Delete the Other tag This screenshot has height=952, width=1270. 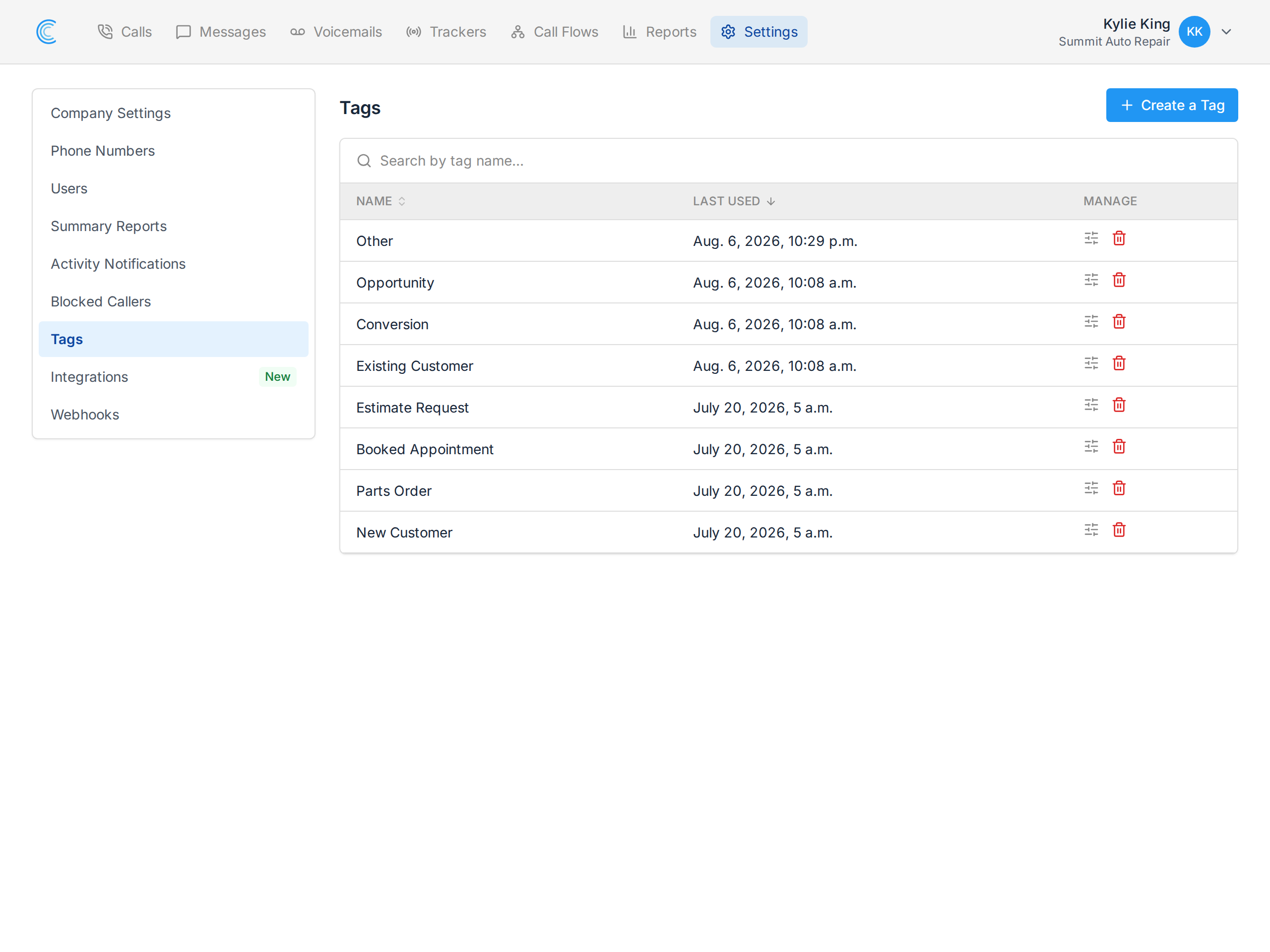[1119, 238]
